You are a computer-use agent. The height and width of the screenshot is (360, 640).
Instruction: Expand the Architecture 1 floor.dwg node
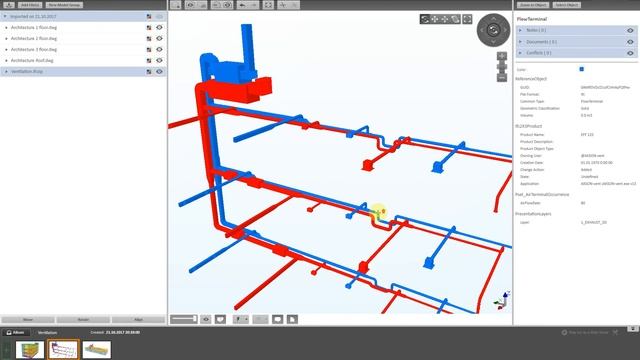[x=6, y=27]
